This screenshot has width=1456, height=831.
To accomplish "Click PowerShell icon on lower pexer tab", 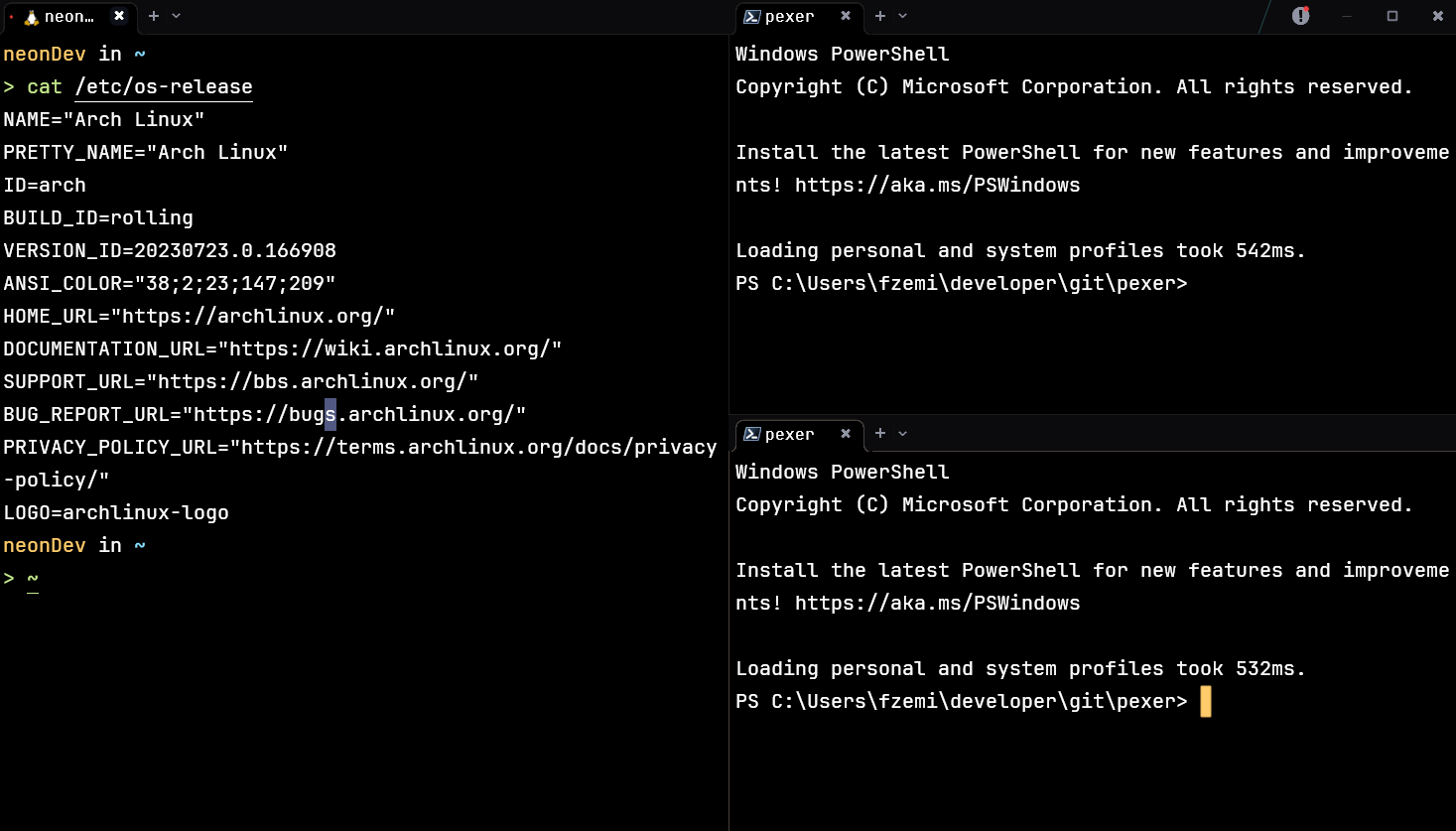I will 752,435.
